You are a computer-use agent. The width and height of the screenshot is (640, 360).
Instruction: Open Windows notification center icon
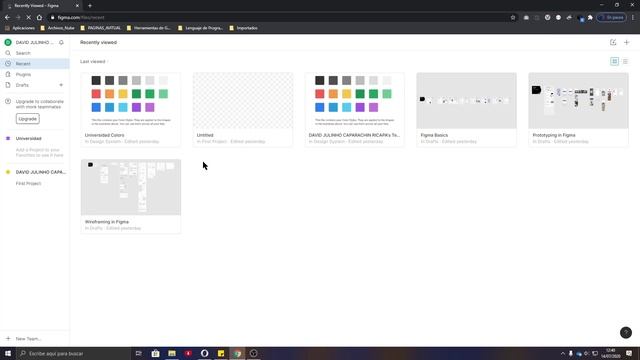[x=629, y=353]
